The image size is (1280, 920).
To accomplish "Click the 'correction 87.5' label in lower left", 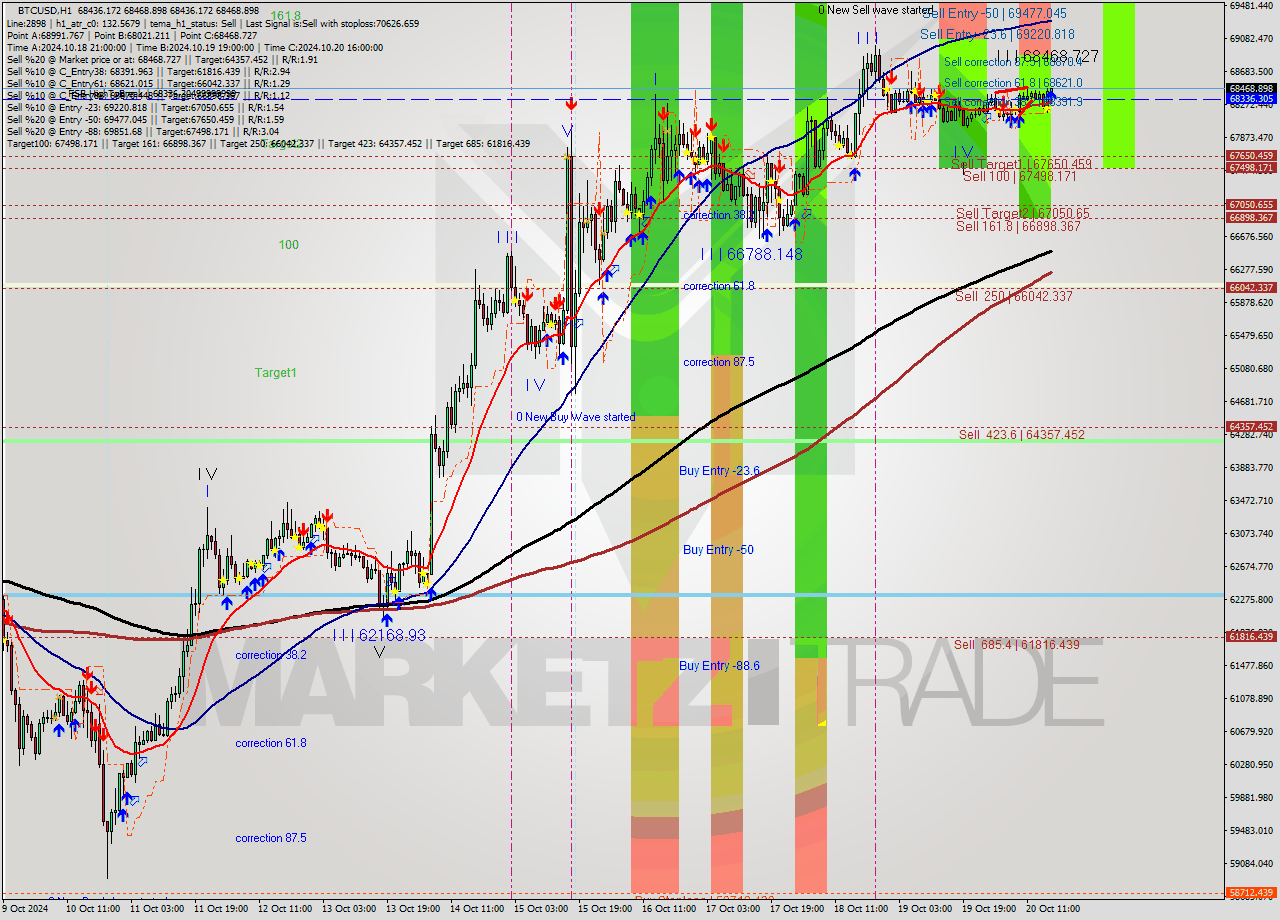I will point(271,839).
